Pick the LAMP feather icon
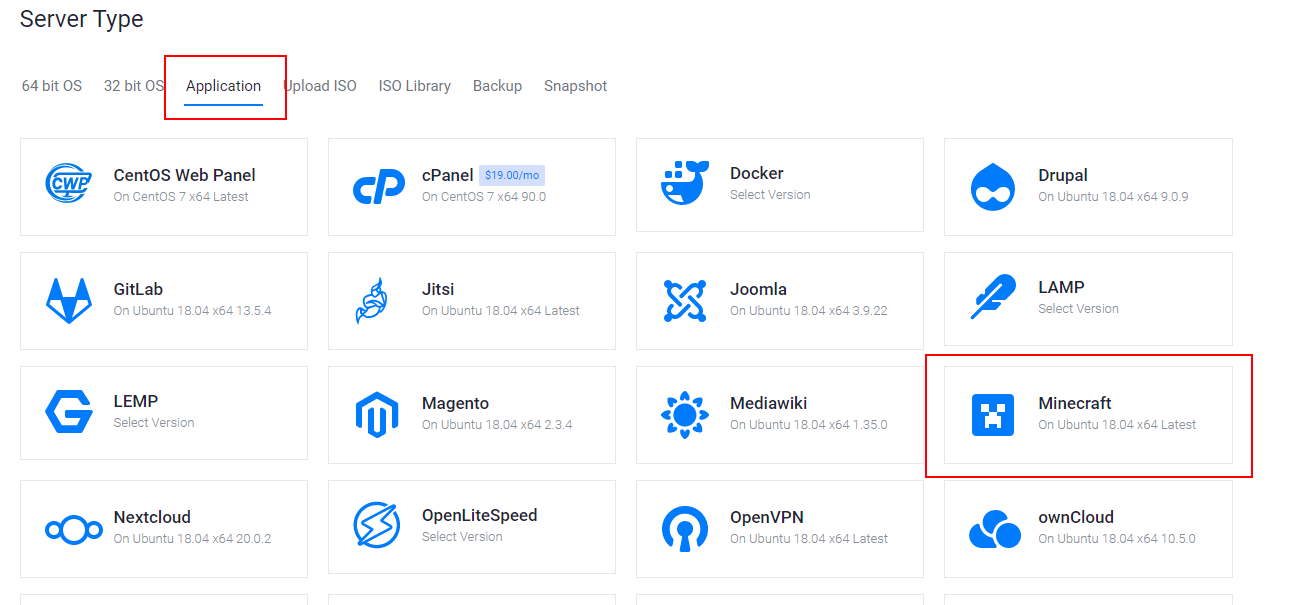The height and width of the screenshot is (605, 1309). tap(993, 298)
